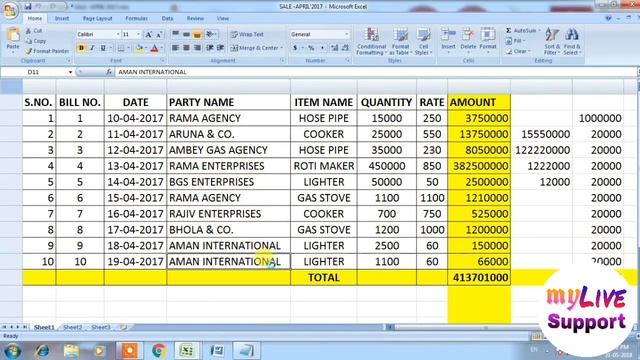
Task: Open the AutoSum dropdown arrow
Action: (x=540, y=31)
